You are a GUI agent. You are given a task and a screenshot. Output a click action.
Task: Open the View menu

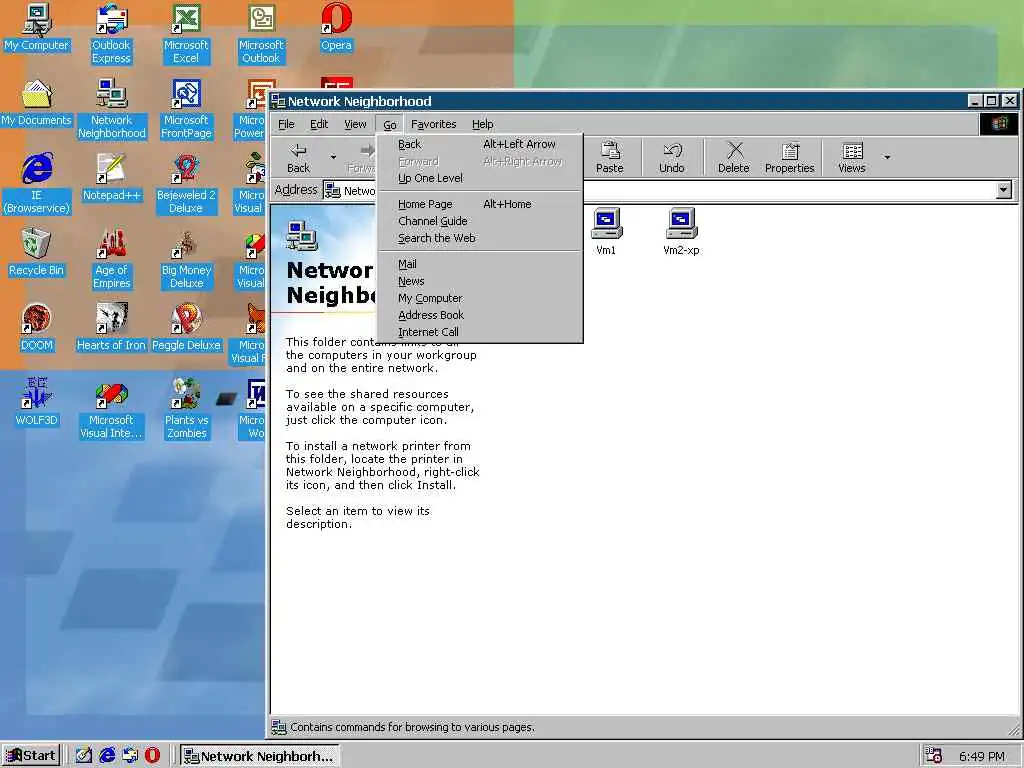355,124
